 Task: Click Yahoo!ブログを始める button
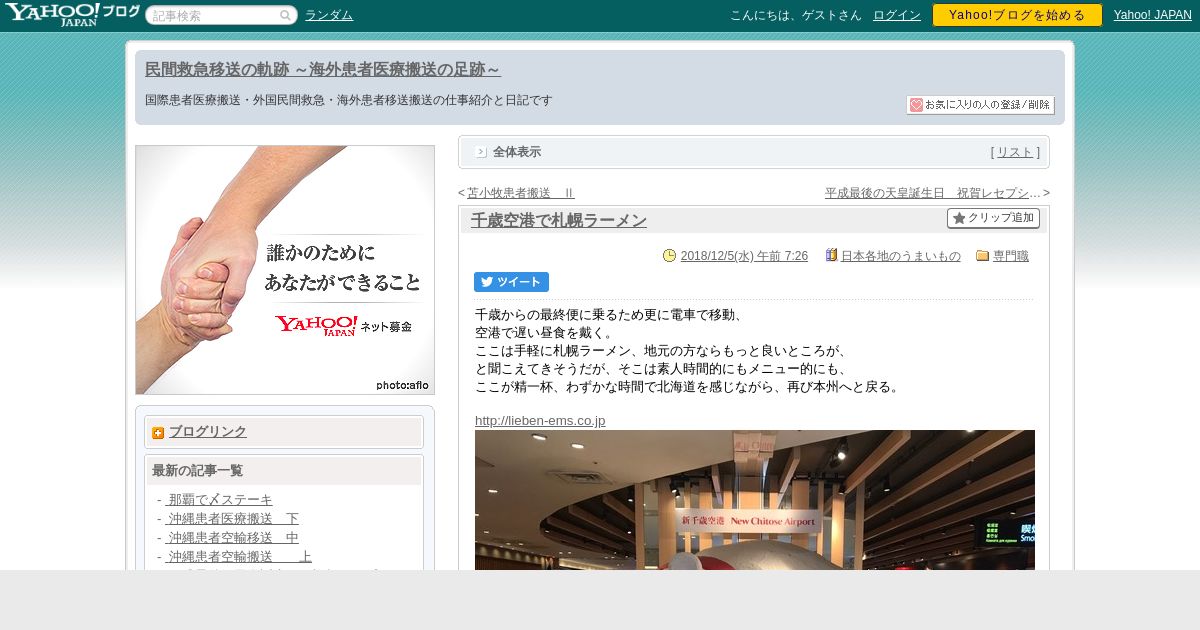tap(1017, 15)
